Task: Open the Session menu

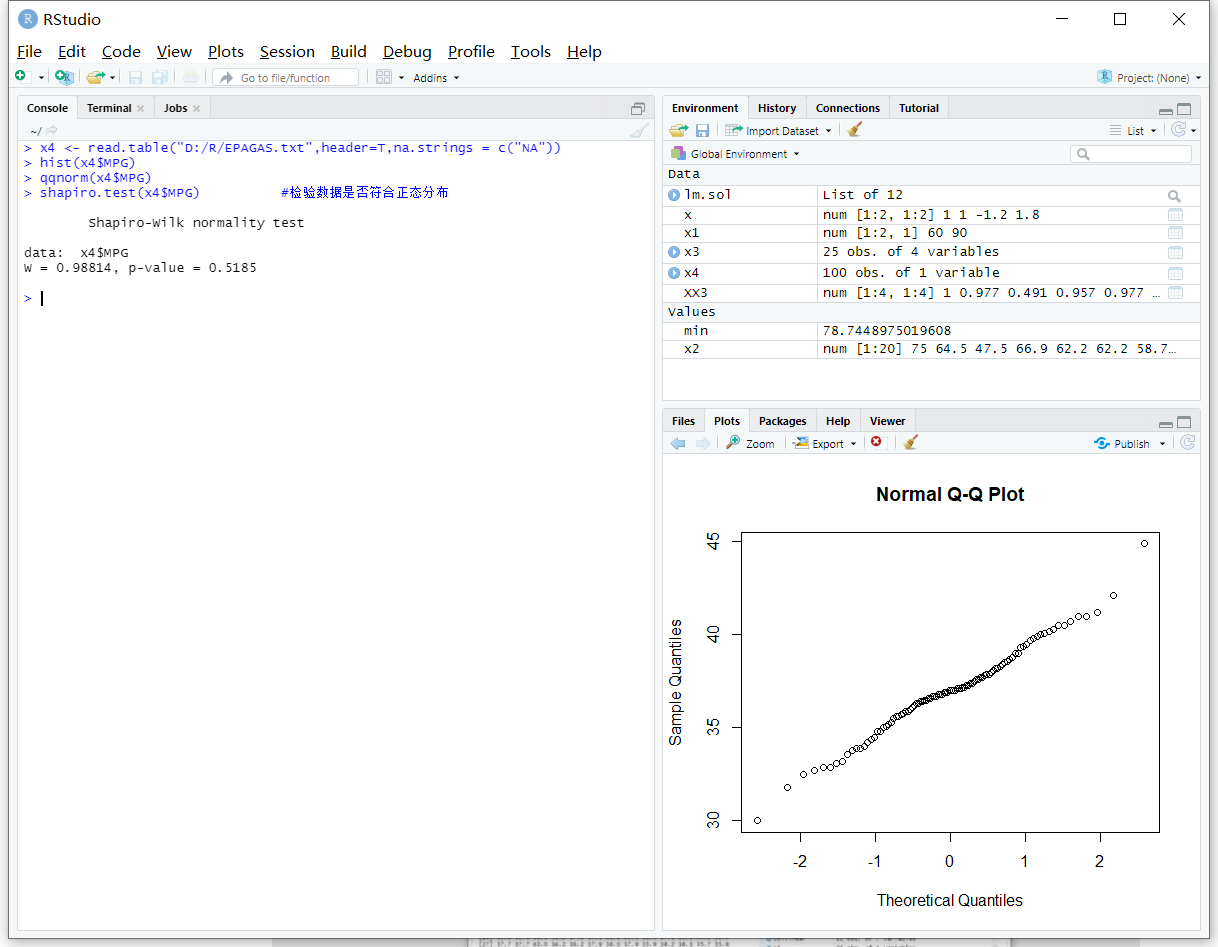Action: tap(287, 51)
